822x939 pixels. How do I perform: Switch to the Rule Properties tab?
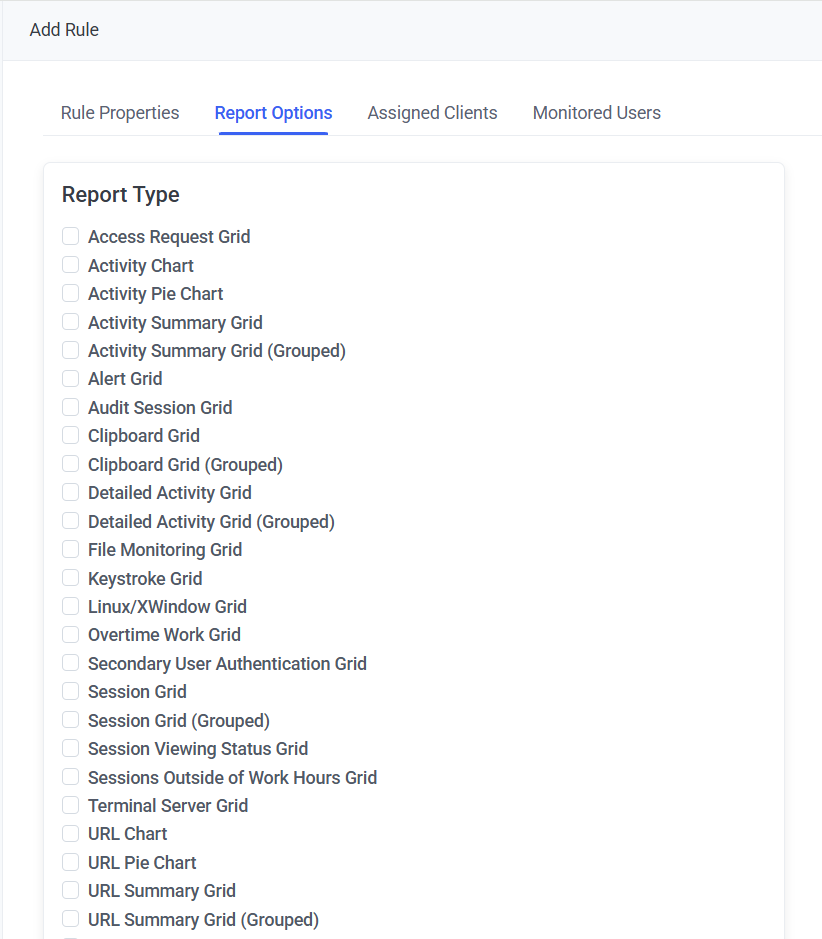point(120,113)
